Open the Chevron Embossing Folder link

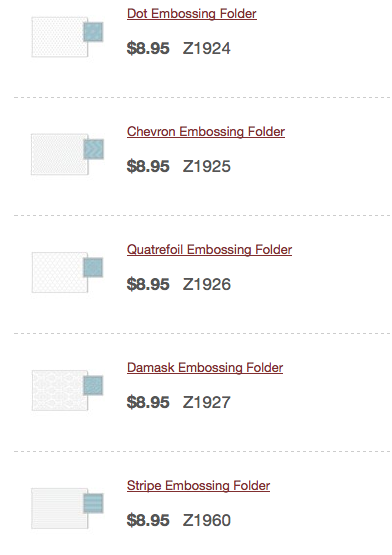[x=206, y=131]
